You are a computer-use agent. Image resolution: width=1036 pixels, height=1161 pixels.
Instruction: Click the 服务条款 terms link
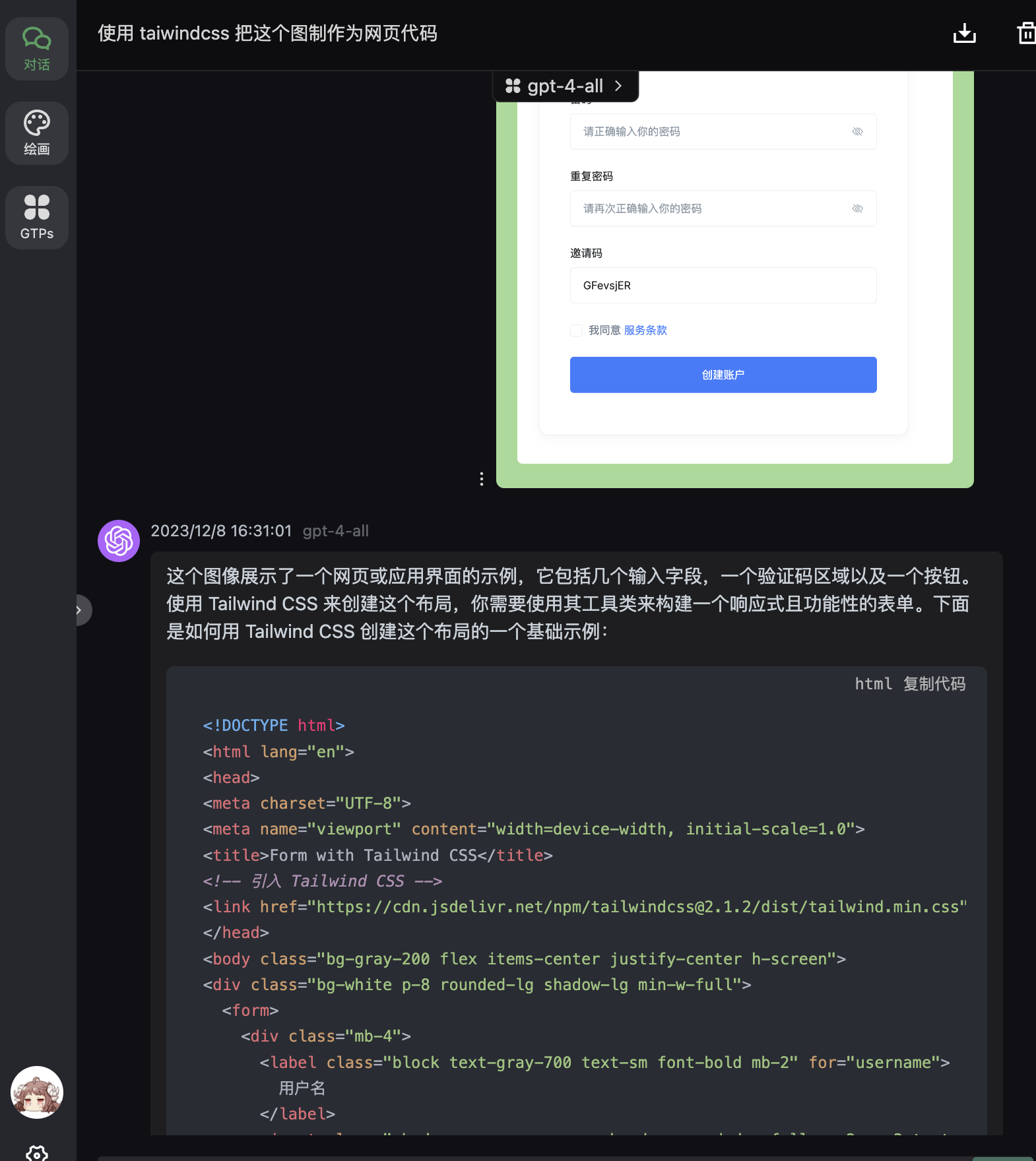tap(645, 330)
